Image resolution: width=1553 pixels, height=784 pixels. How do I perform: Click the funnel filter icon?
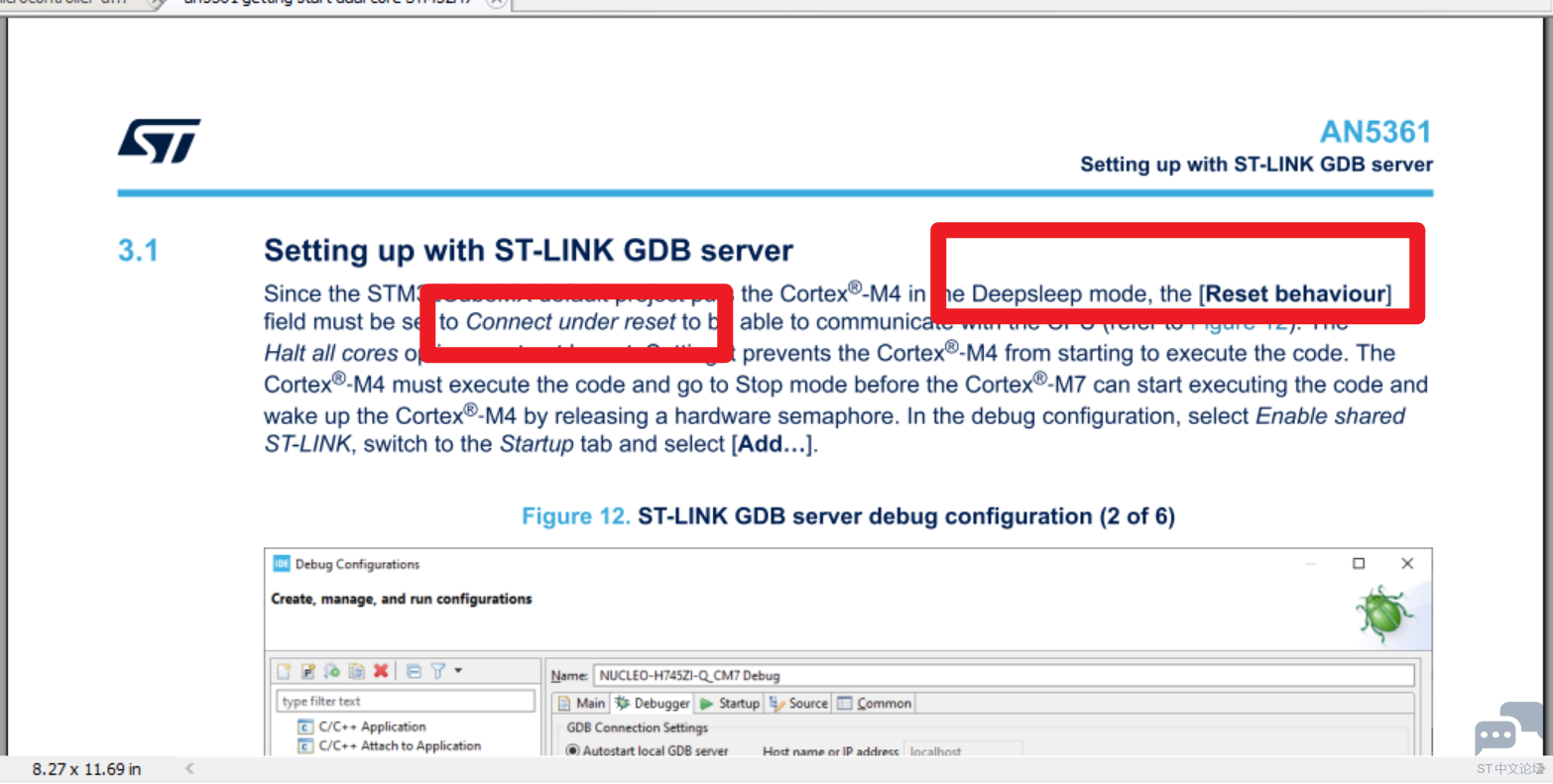click(x=438, y=671)
